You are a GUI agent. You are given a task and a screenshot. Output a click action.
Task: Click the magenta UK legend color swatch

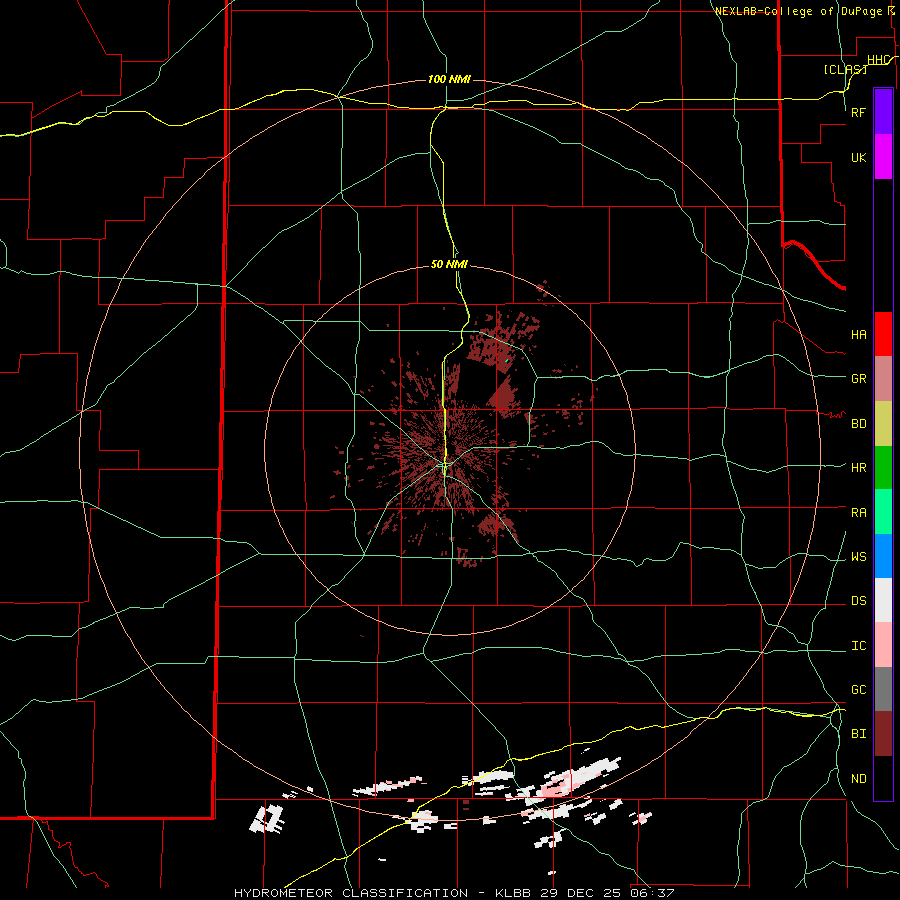(883, 157)
